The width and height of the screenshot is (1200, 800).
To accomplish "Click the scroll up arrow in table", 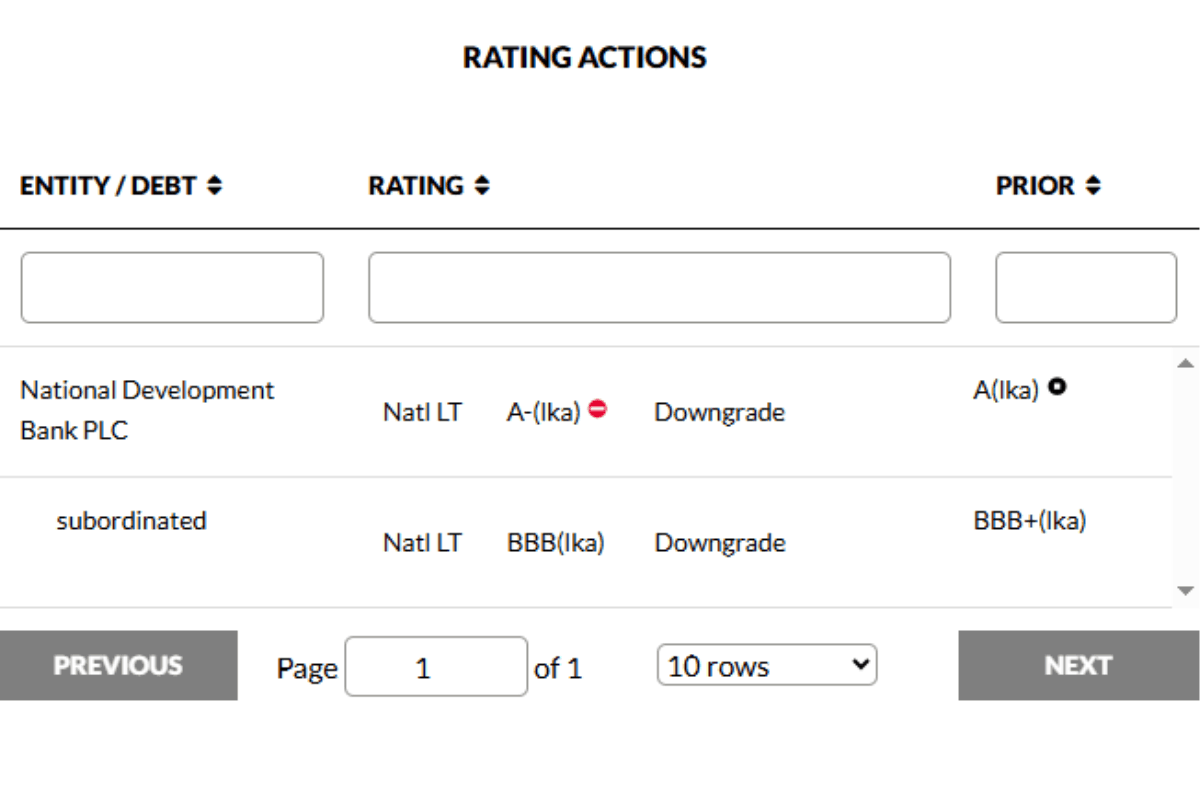I will tap(1186, 363).
